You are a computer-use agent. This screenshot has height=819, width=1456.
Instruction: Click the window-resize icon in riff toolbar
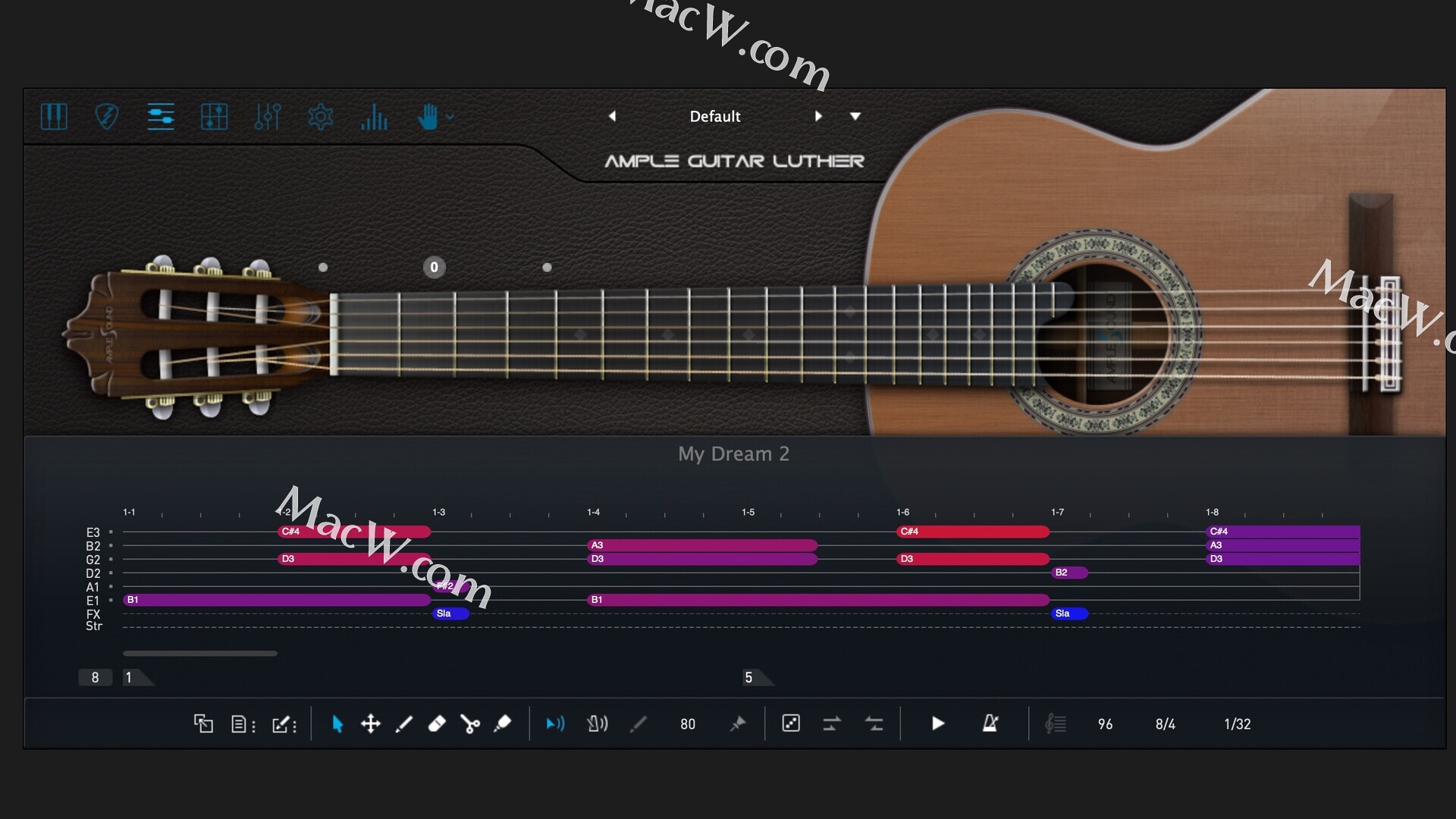tap(203, 723)
